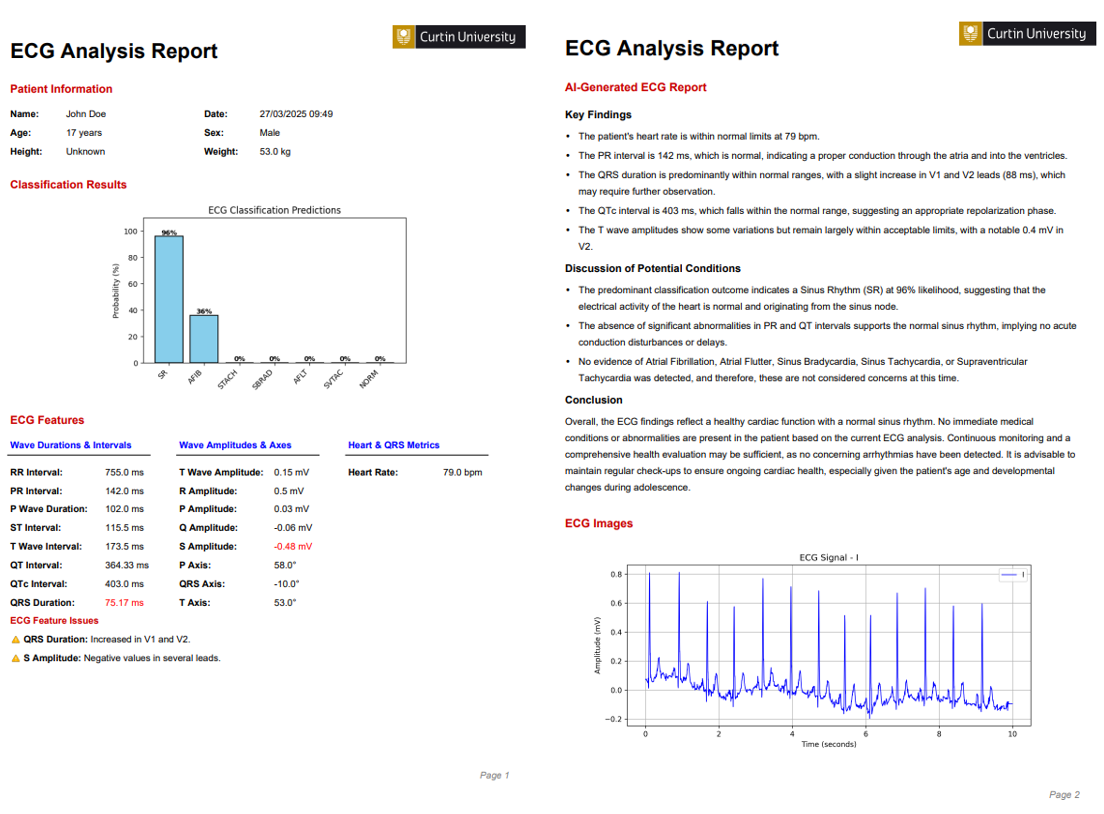Screen dimensions: 1104x814
Task: Click the STACH axis label in chart
Action: (227, 380)
